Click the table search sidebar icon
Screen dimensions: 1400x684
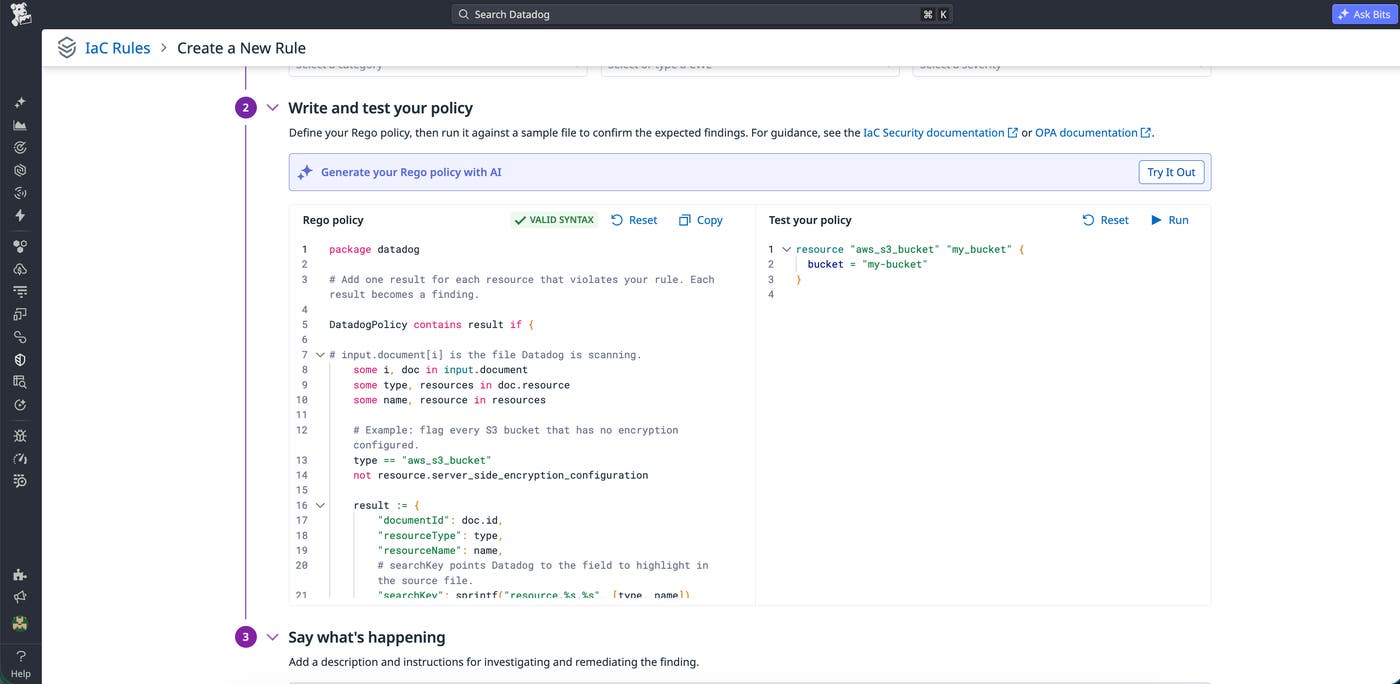(20, 382)
